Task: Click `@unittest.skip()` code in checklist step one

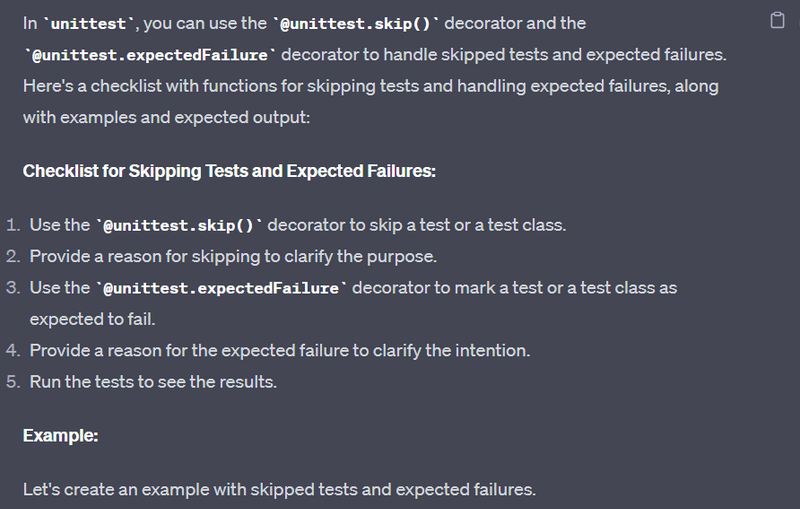Action: pyautogui.click(x=178, y=225)
